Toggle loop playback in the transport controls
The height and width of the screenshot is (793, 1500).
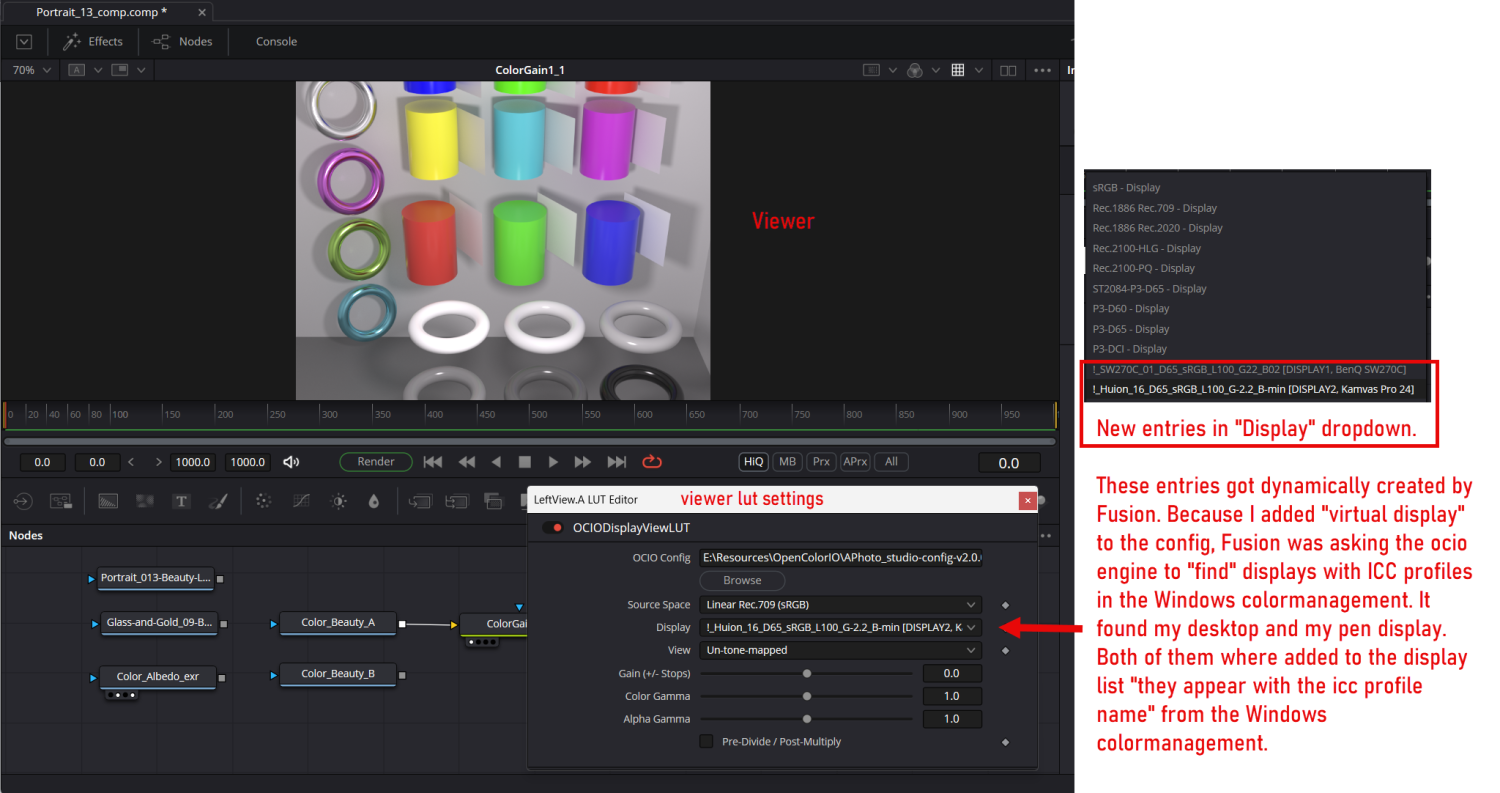[x=653, y=461]
